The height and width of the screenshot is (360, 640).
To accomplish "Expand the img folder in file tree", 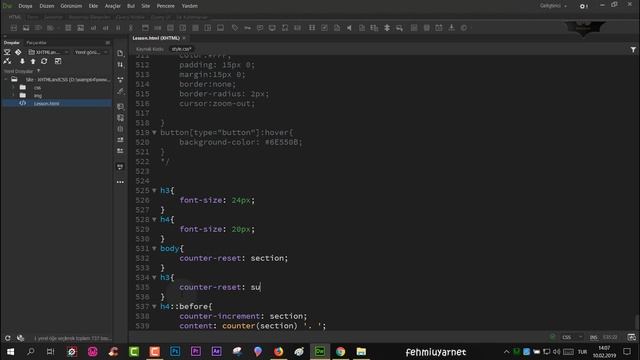I will (x=13, y=96).
